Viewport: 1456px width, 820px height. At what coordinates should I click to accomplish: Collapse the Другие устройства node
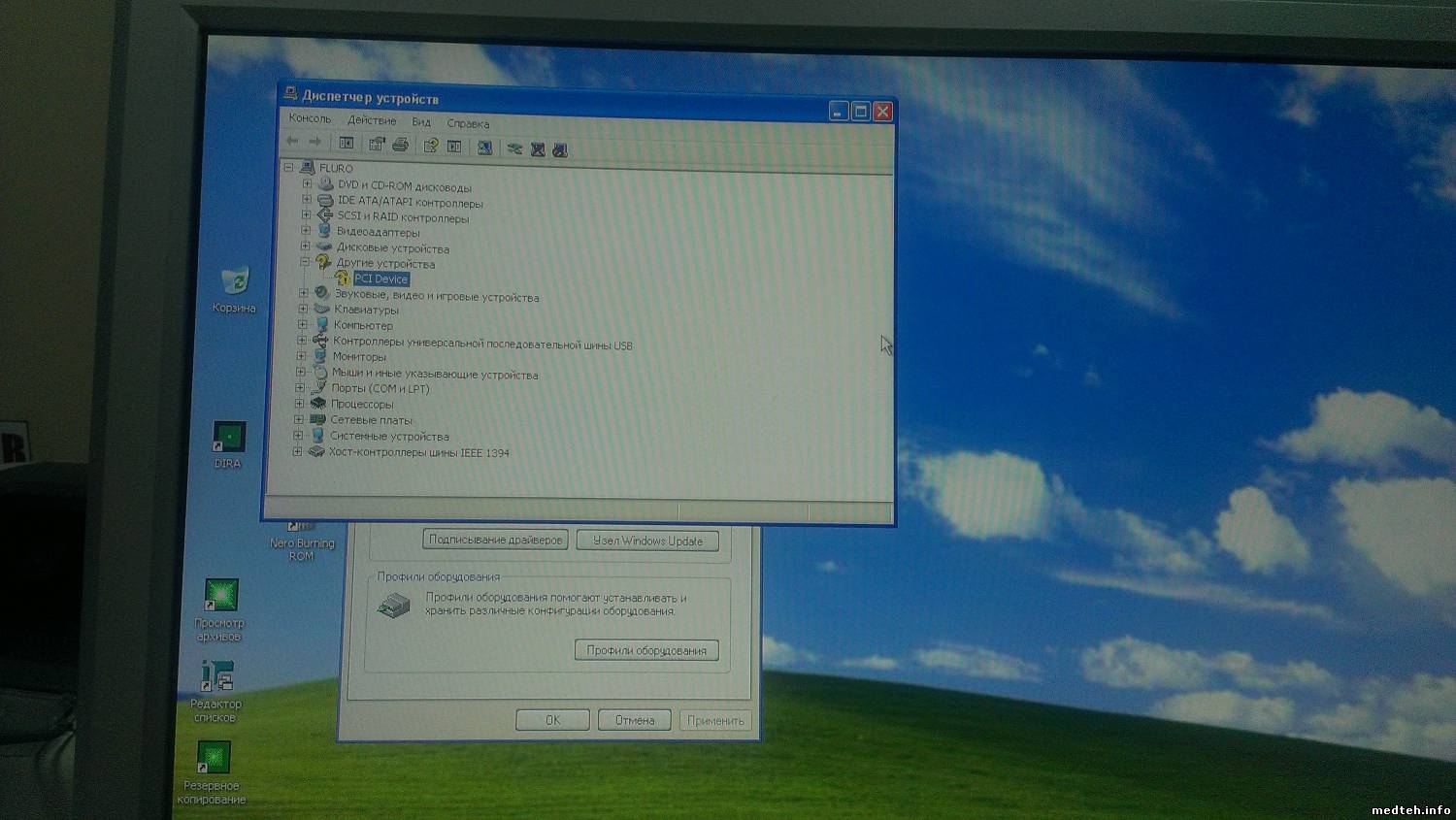pos(305,262)
